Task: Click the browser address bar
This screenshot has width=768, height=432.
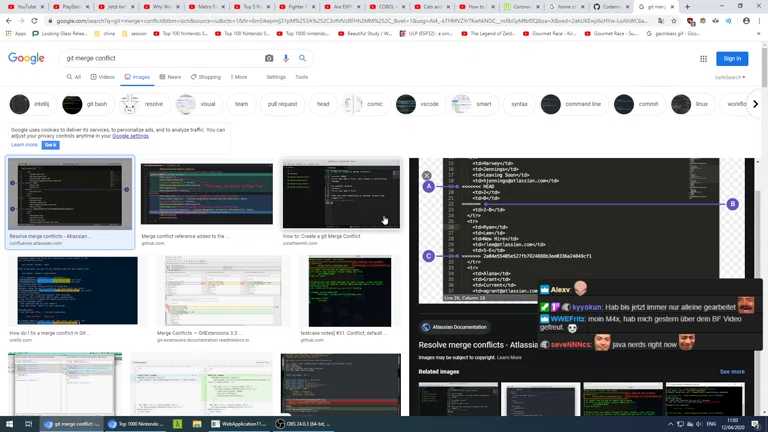Action: (353, 21)
